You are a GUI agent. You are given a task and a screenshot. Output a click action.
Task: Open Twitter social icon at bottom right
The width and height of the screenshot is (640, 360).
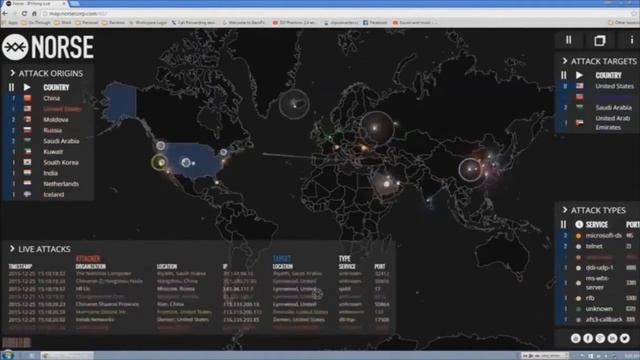pos(624,338)
